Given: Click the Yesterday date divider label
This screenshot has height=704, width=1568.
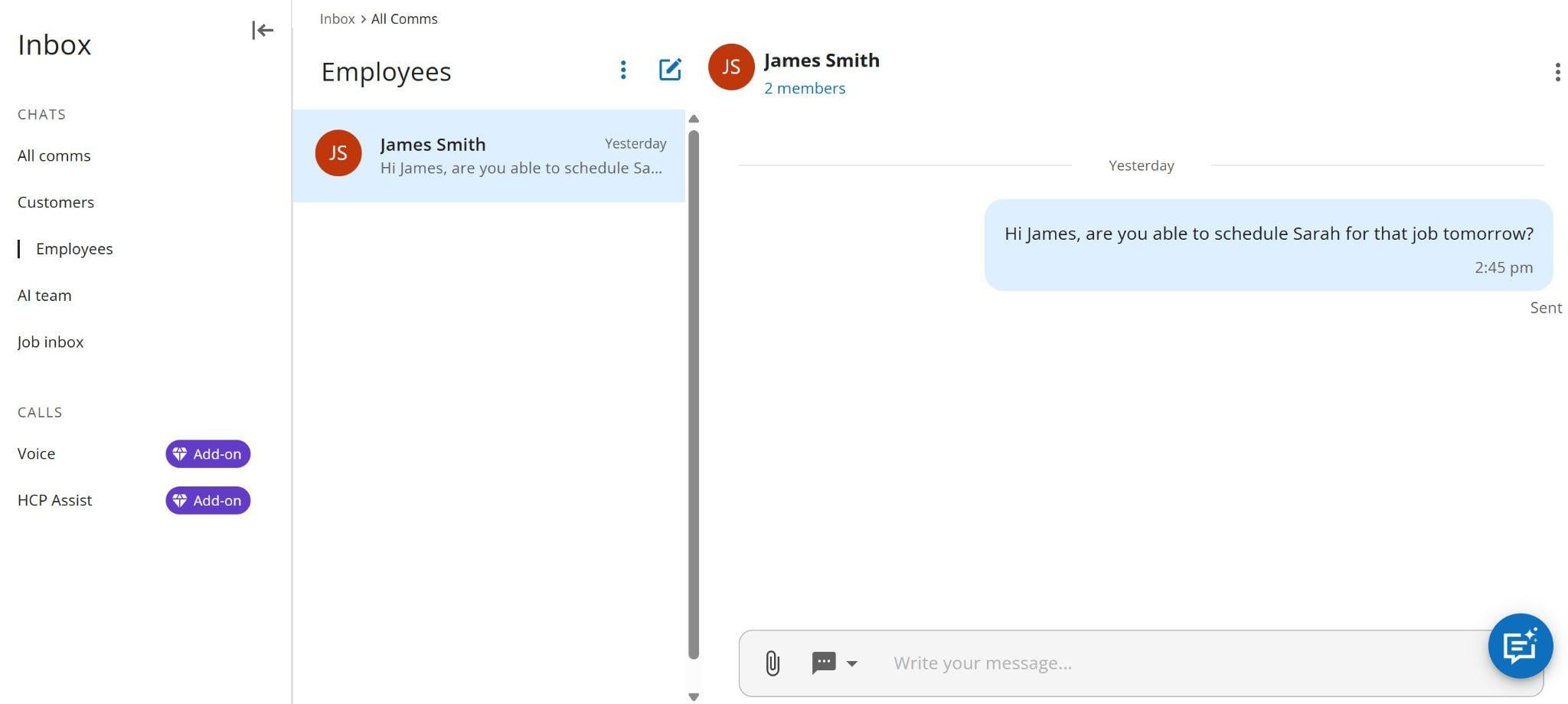Looking at the screenshot, I should click(1141, 165).
